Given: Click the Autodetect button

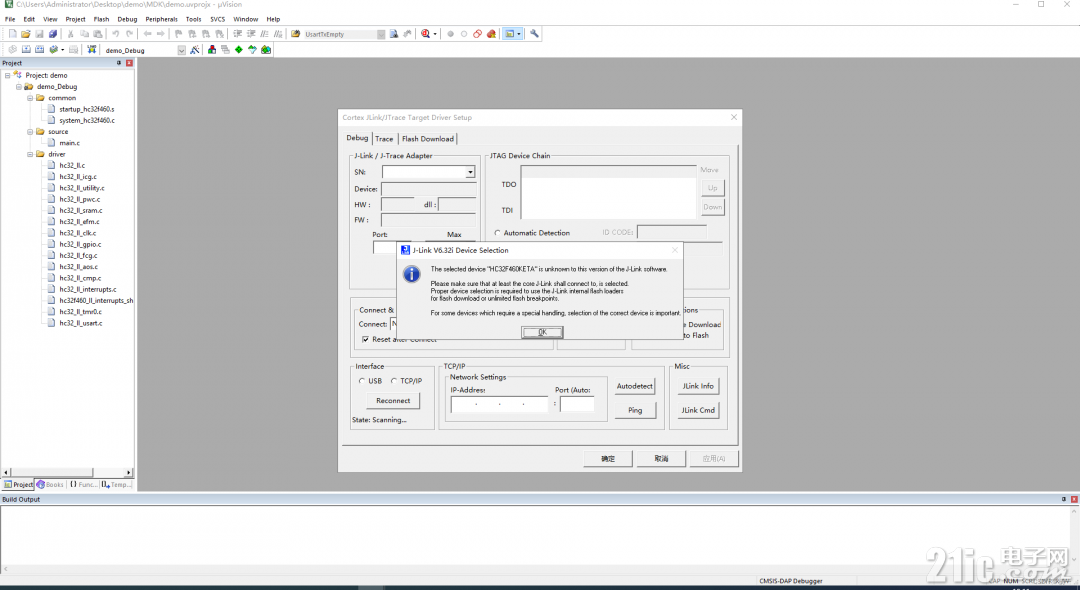Looking at the screenshot, I should (x=634, y=386).
